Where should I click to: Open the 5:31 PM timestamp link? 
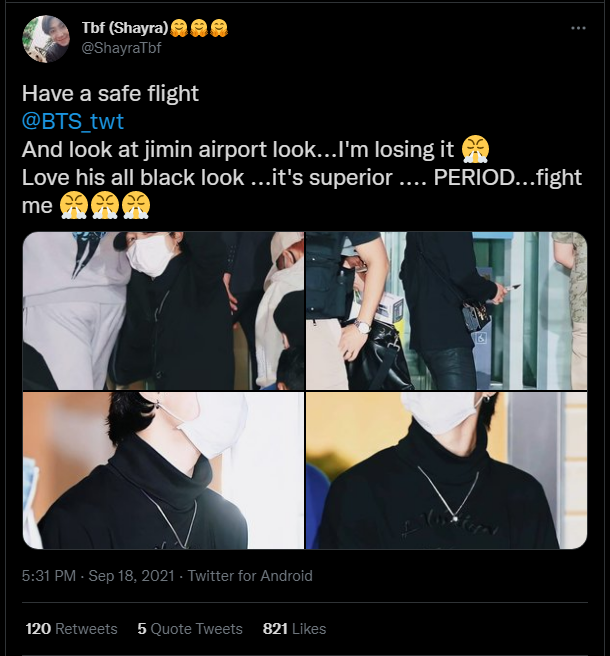[49, 576]
